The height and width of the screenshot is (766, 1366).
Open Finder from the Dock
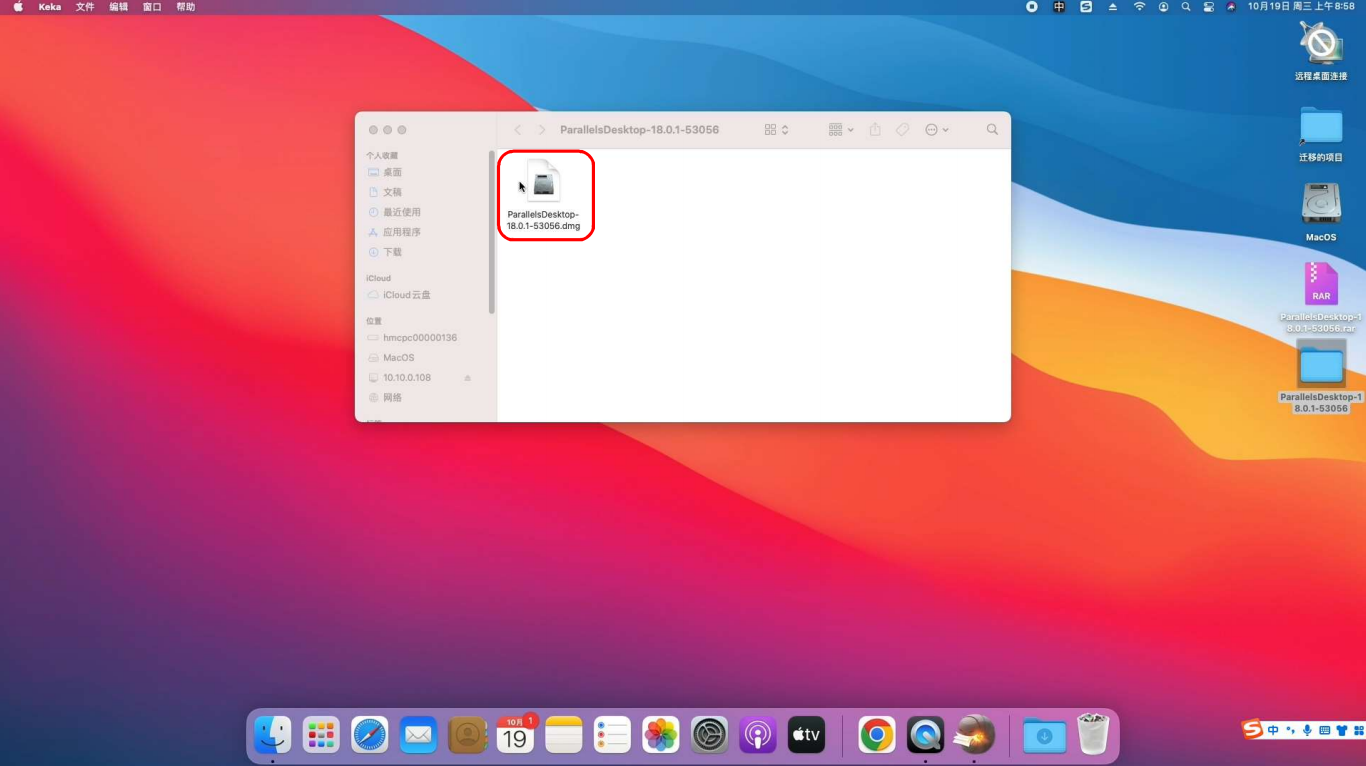(x=273, y=736)
